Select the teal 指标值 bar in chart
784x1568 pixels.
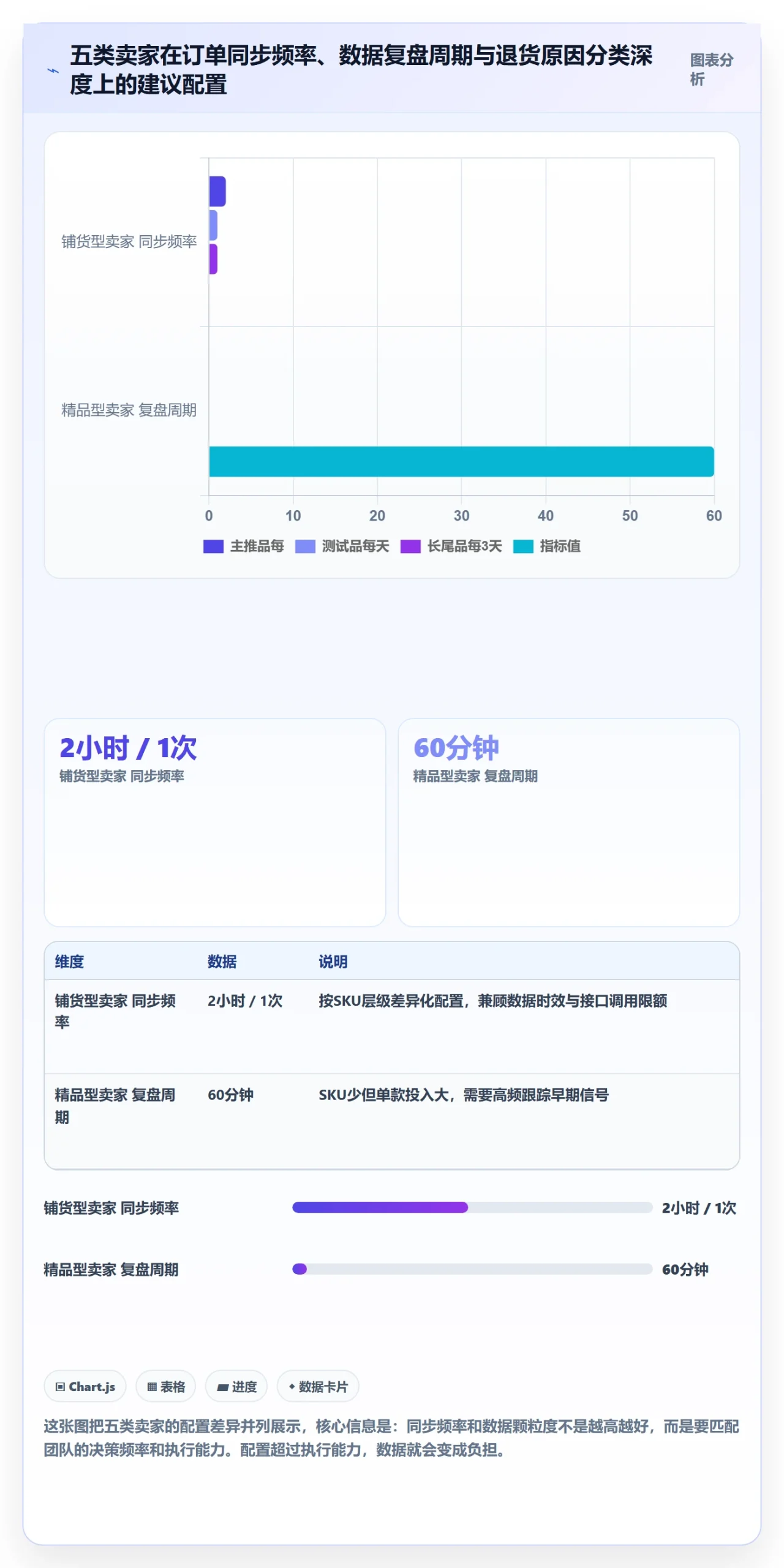(461, 461)
